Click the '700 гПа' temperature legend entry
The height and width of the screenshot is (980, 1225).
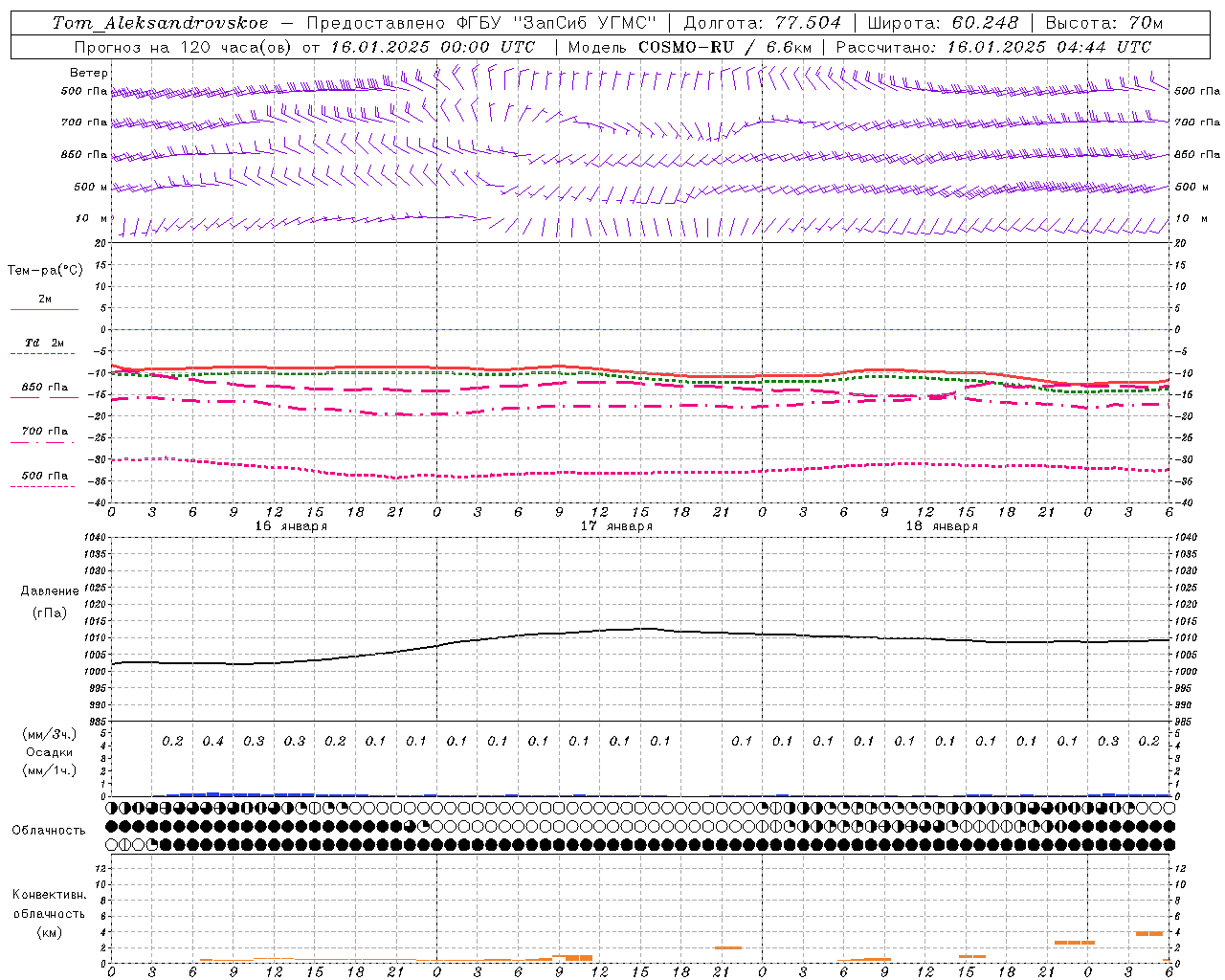(44, 432)
